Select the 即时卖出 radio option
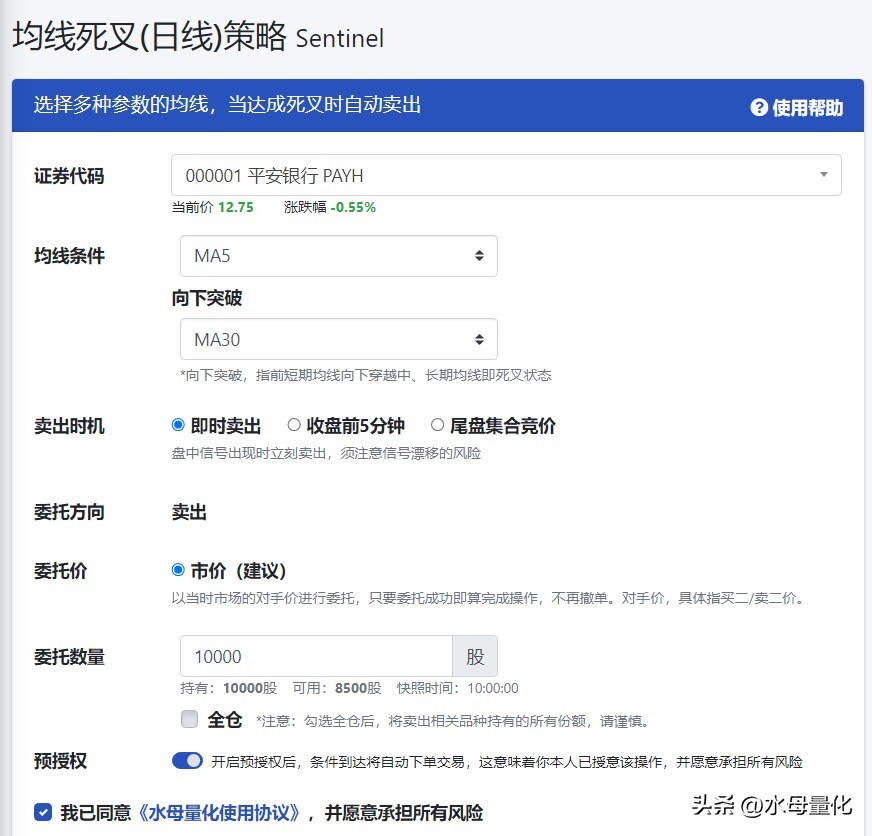The height and width of the screenshot is (836, 872). point(177,424)
